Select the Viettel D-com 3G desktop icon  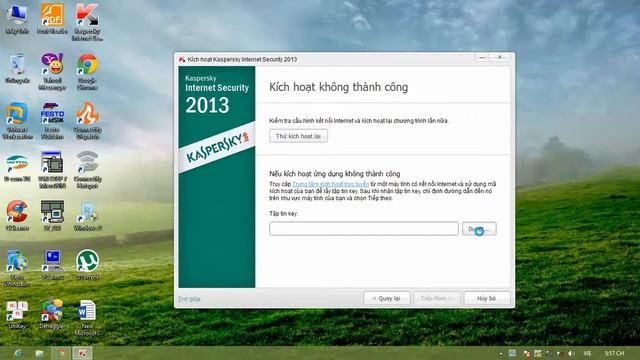click(17, 167)
